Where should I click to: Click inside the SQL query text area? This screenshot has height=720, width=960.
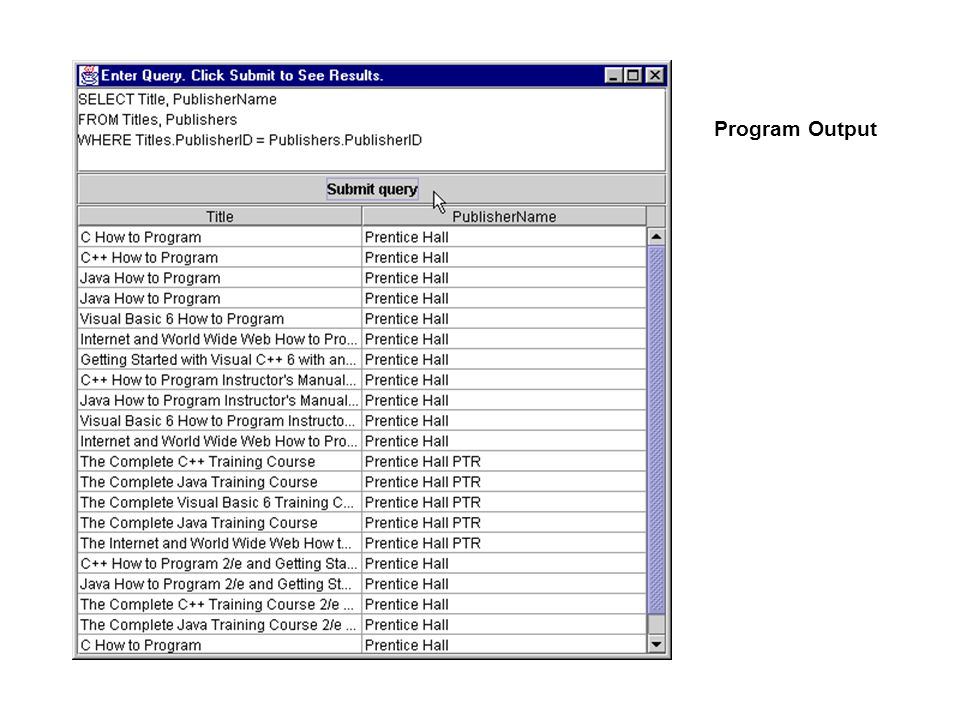click(371, 130)
